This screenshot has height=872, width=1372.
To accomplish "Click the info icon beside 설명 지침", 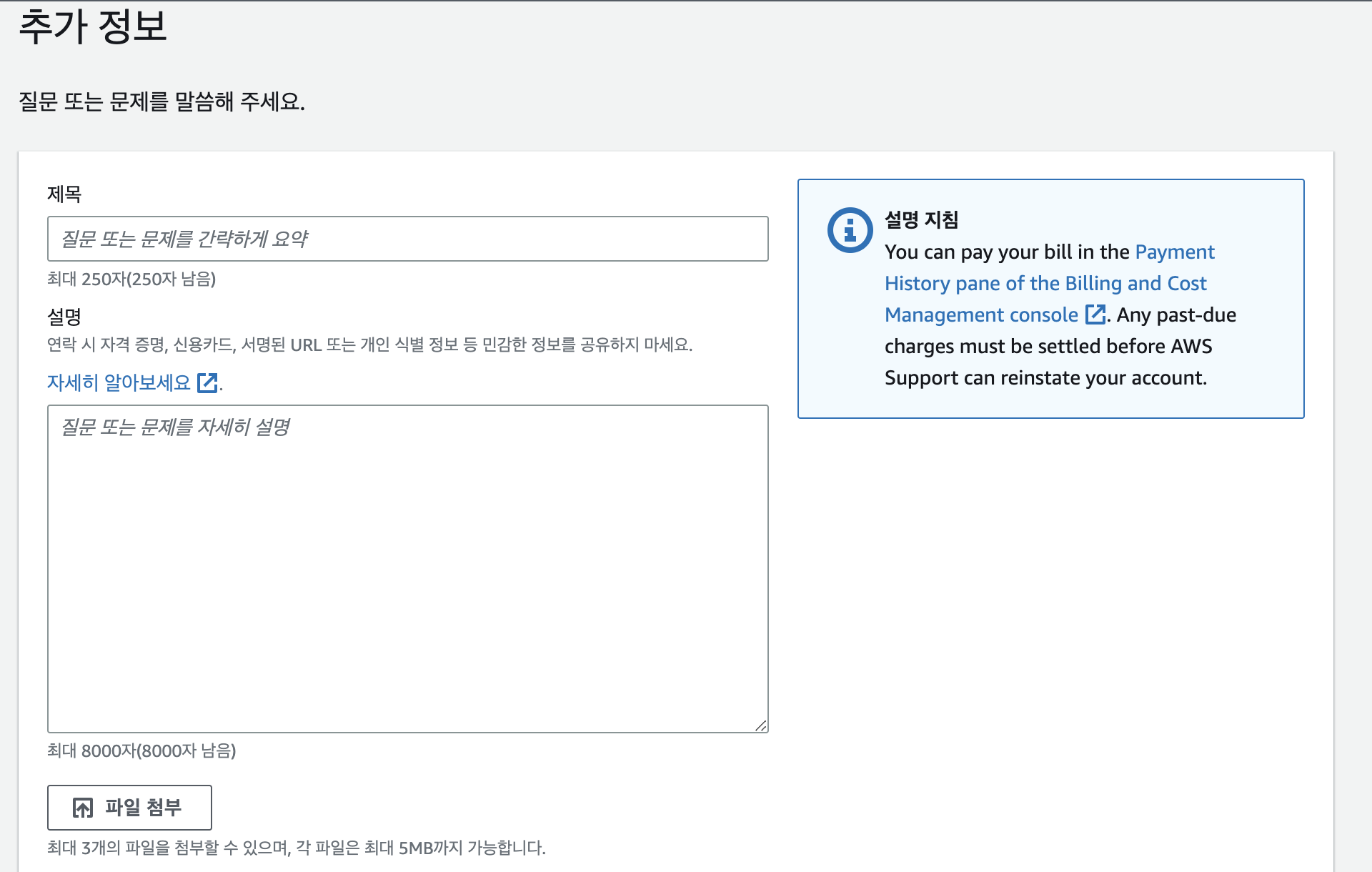I will click(850, 230).
